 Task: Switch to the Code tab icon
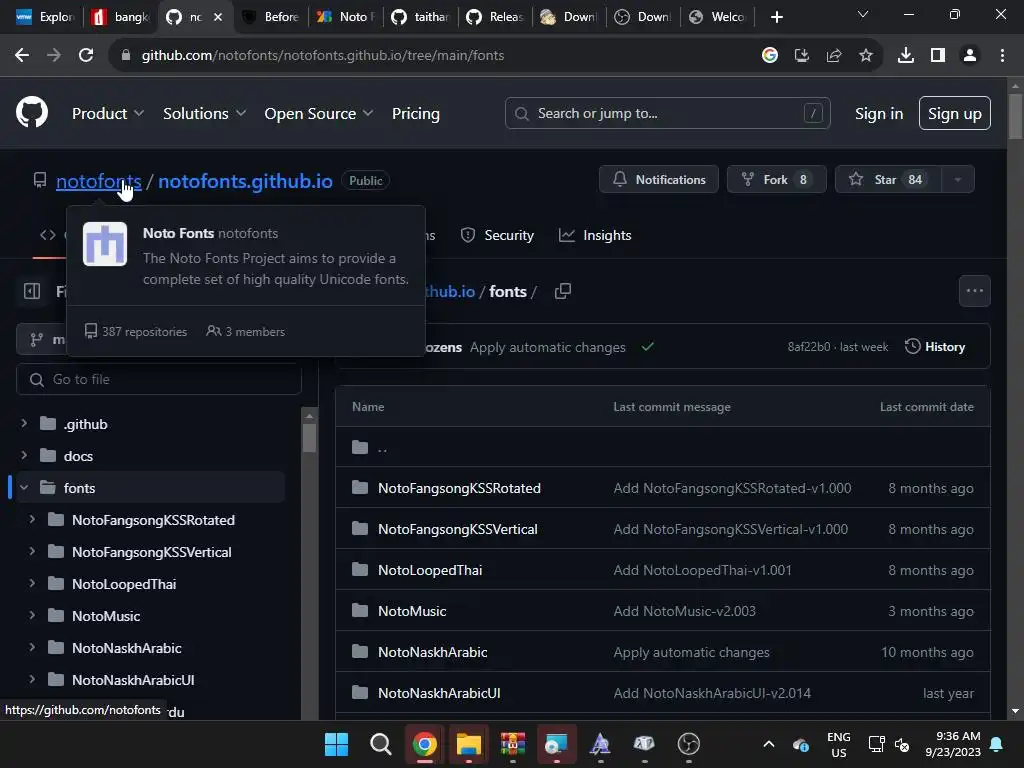pyautogui.click(x=48, y=235)
